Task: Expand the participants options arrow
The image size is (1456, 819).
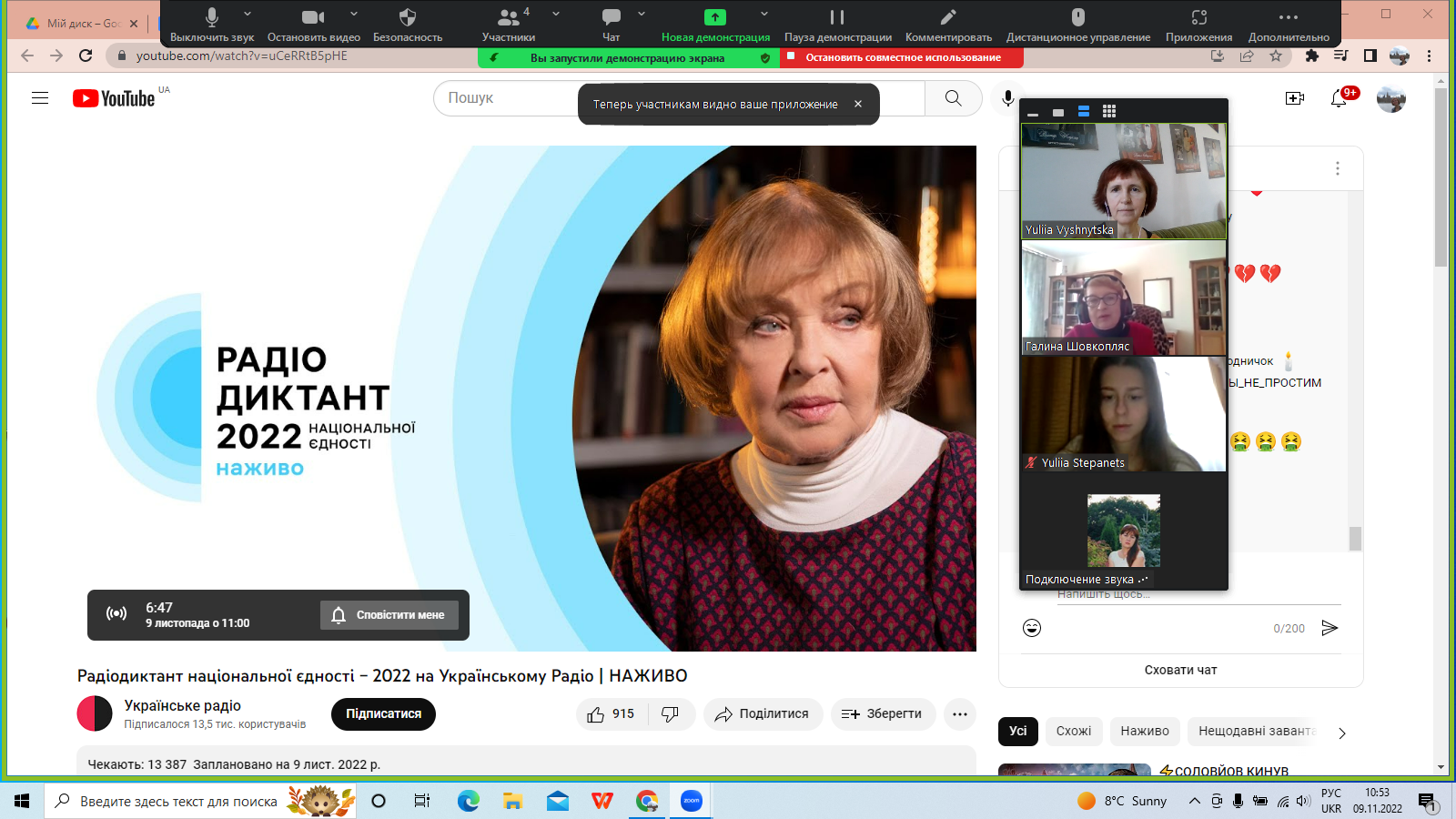Action: pos(556,15)
